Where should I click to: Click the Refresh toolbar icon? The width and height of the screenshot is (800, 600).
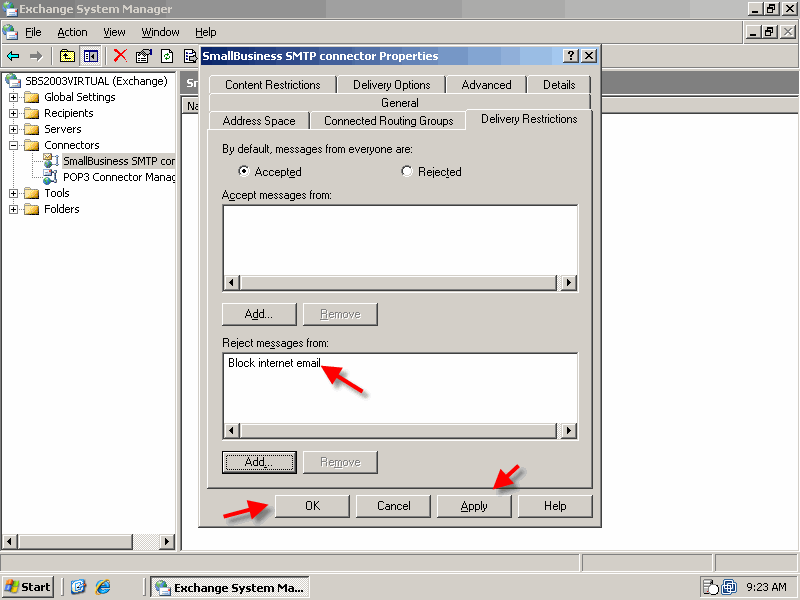167,56
